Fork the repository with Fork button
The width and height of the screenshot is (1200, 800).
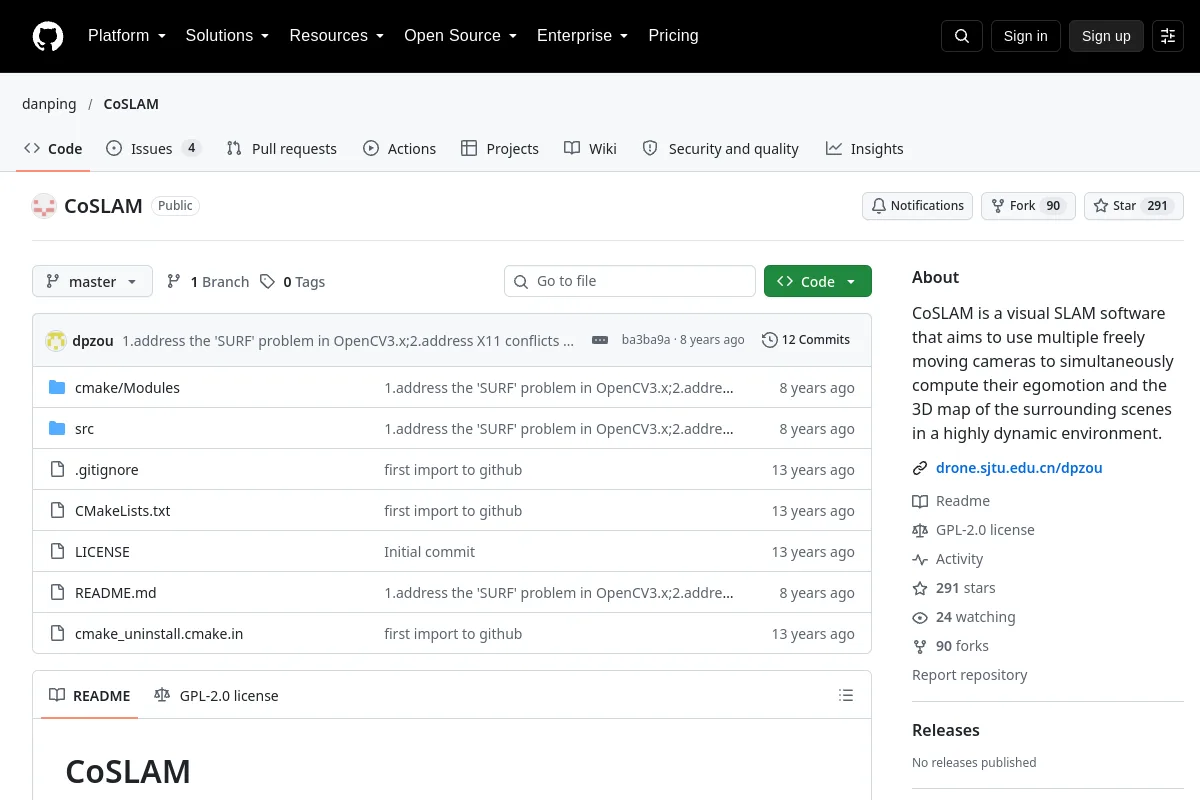pyautogui.click(x=1028, y=206)
